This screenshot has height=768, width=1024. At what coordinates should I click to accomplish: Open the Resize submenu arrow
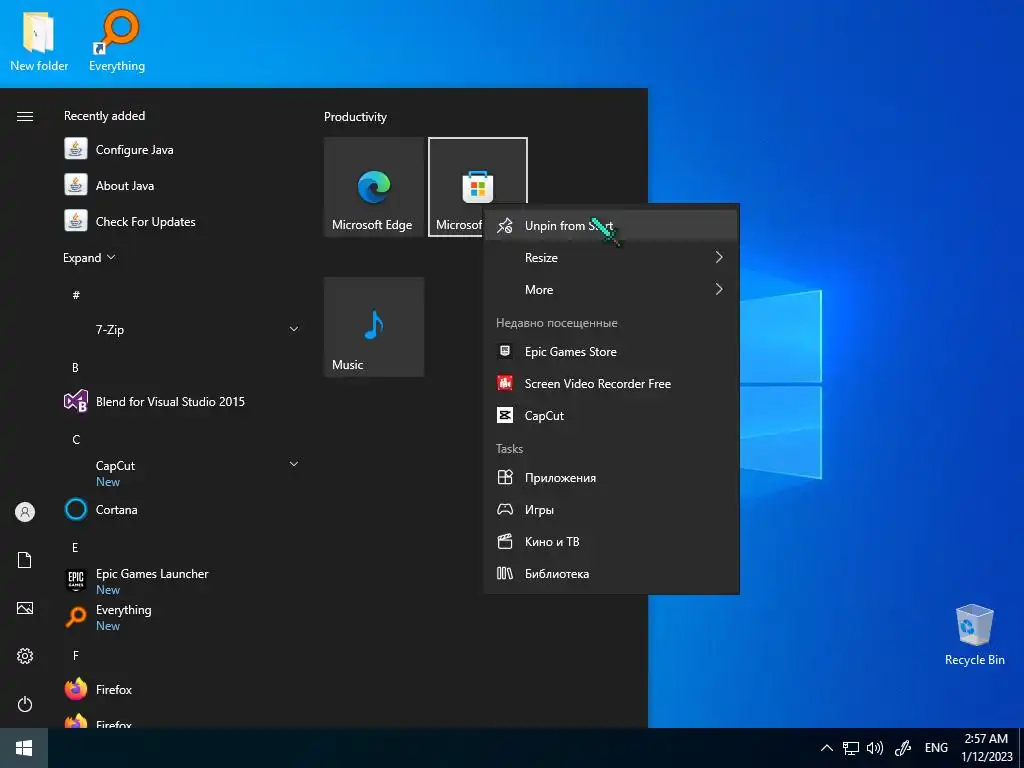point(719,257)
